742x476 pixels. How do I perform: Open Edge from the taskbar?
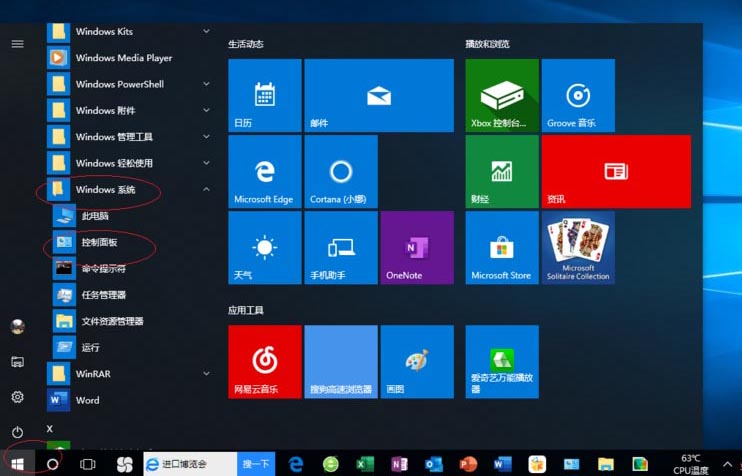tap(296, 464)
